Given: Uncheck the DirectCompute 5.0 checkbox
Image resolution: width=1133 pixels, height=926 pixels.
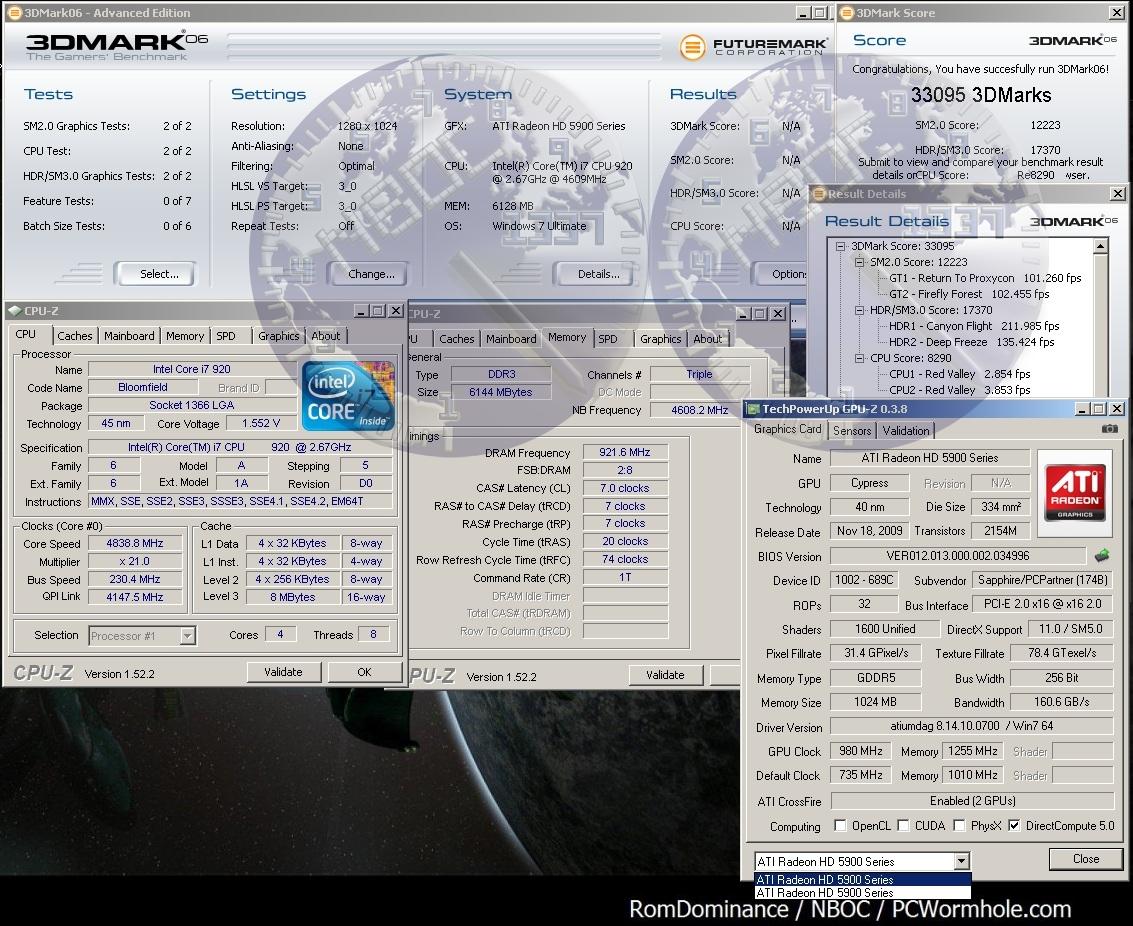Looking at the screenshot, I should click(1014, 826).
